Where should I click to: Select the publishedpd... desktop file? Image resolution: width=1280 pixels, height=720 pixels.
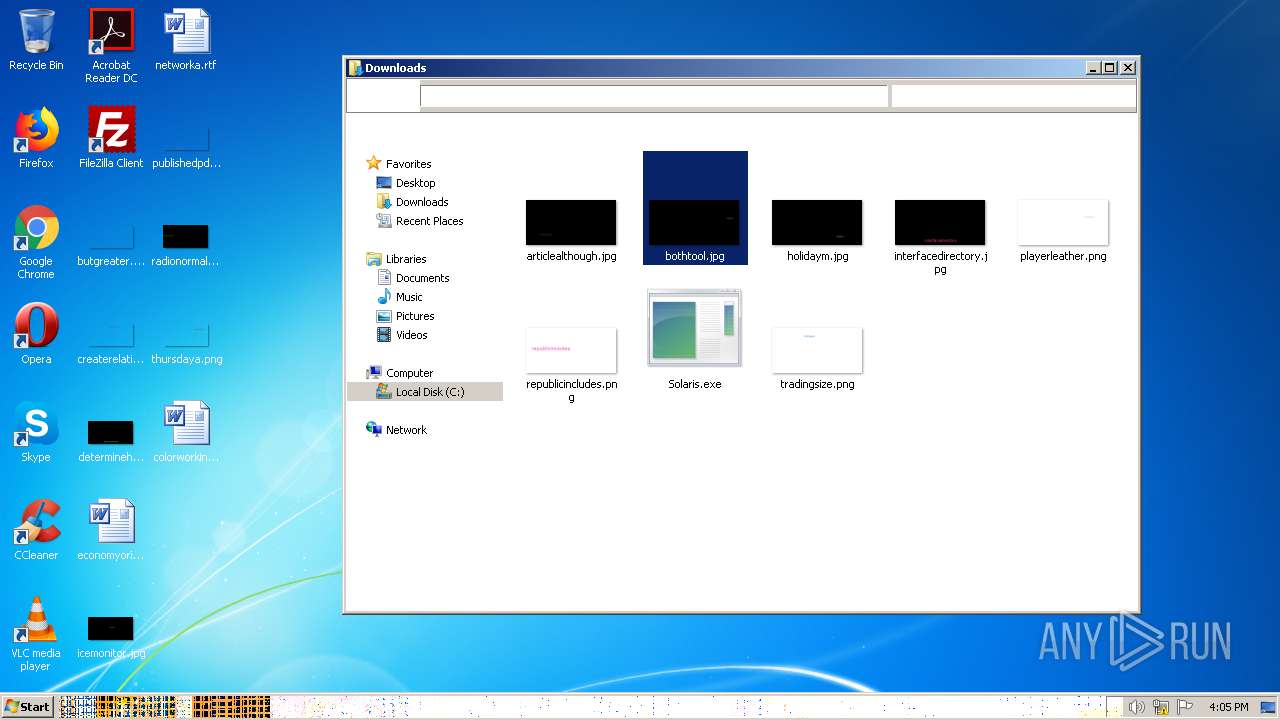(x=186, y=146)
